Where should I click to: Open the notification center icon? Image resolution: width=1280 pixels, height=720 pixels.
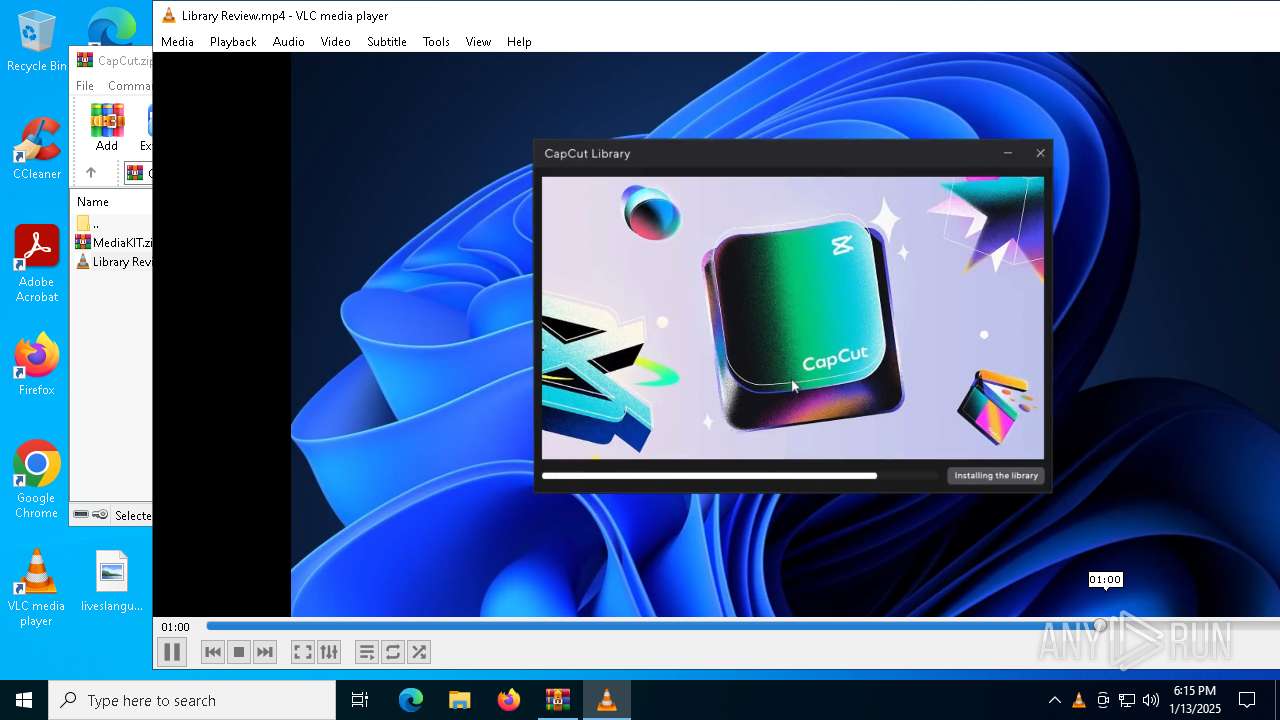[1247, 700]
